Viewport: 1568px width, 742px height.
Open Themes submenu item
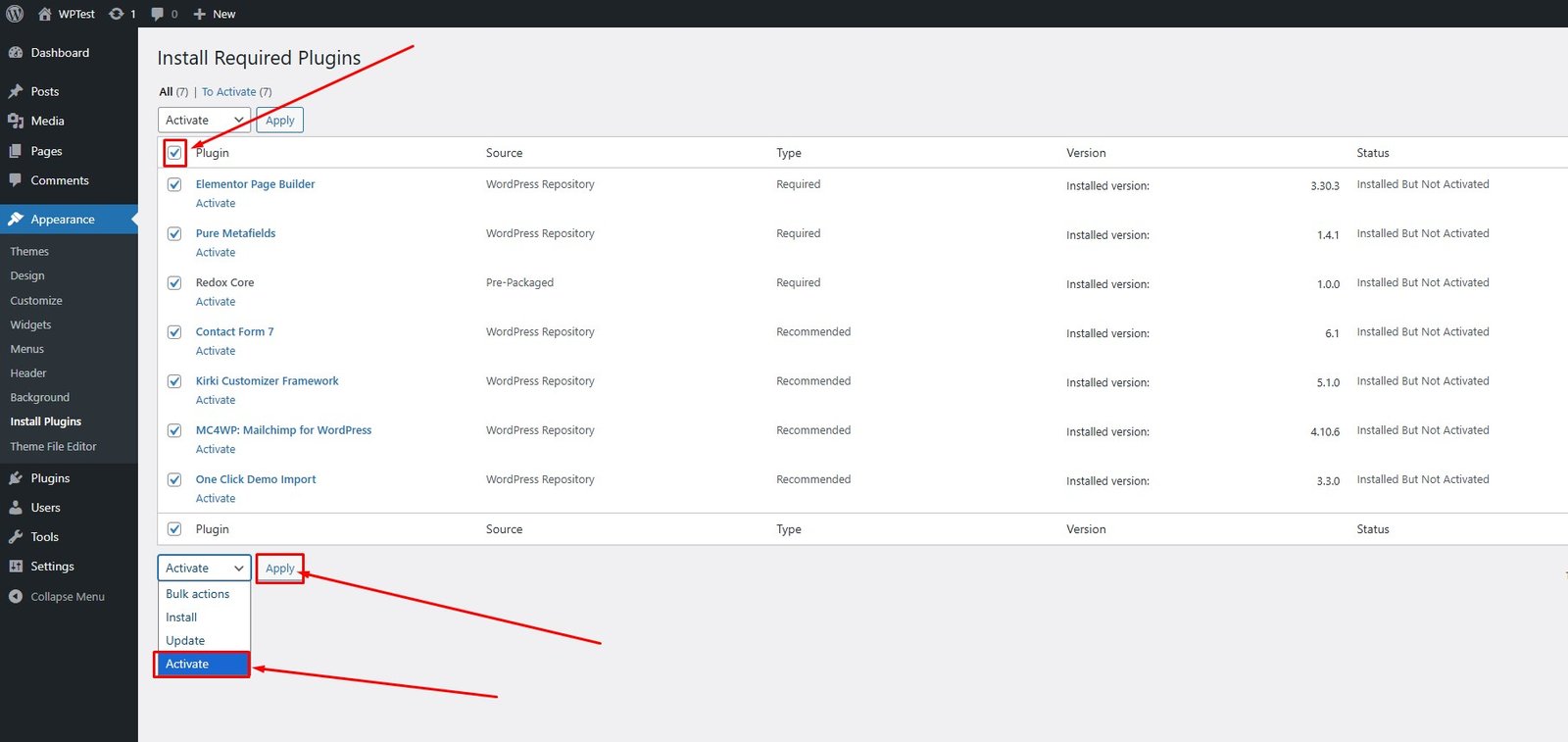point(29,252)
